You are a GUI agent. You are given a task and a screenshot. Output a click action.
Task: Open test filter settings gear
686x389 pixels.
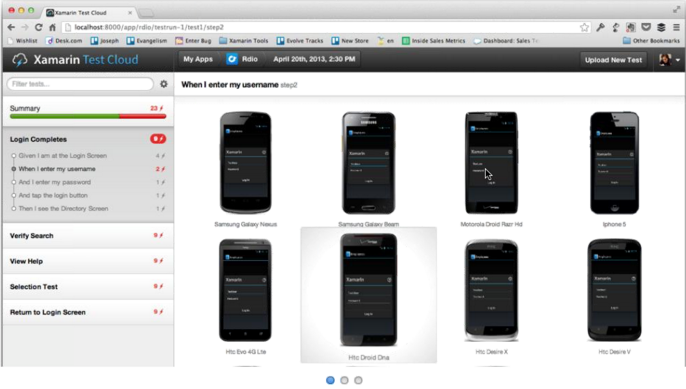[x=164, y=84]
